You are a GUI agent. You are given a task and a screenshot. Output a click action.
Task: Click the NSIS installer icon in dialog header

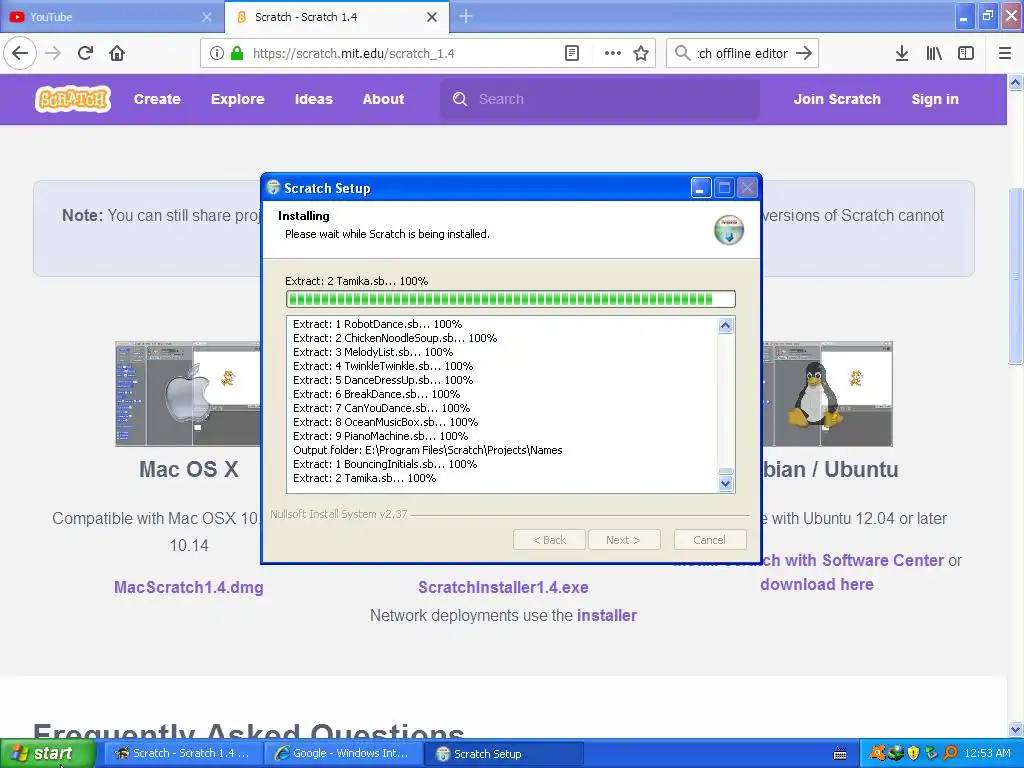click(728, 230)
